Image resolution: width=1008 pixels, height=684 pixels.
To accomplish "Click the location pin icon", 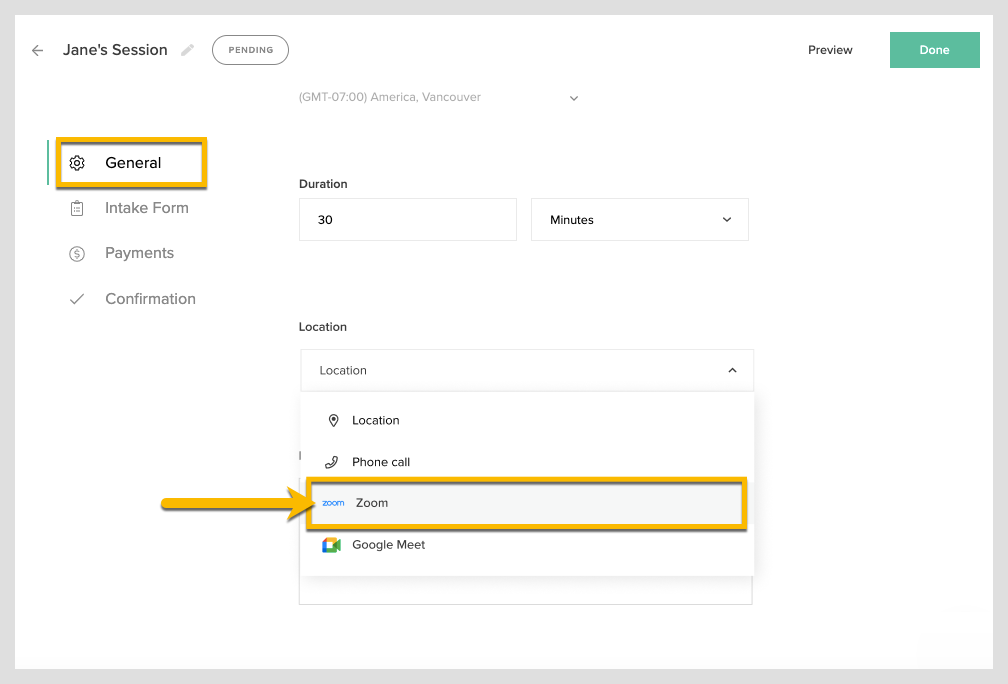I will point(334,421).
